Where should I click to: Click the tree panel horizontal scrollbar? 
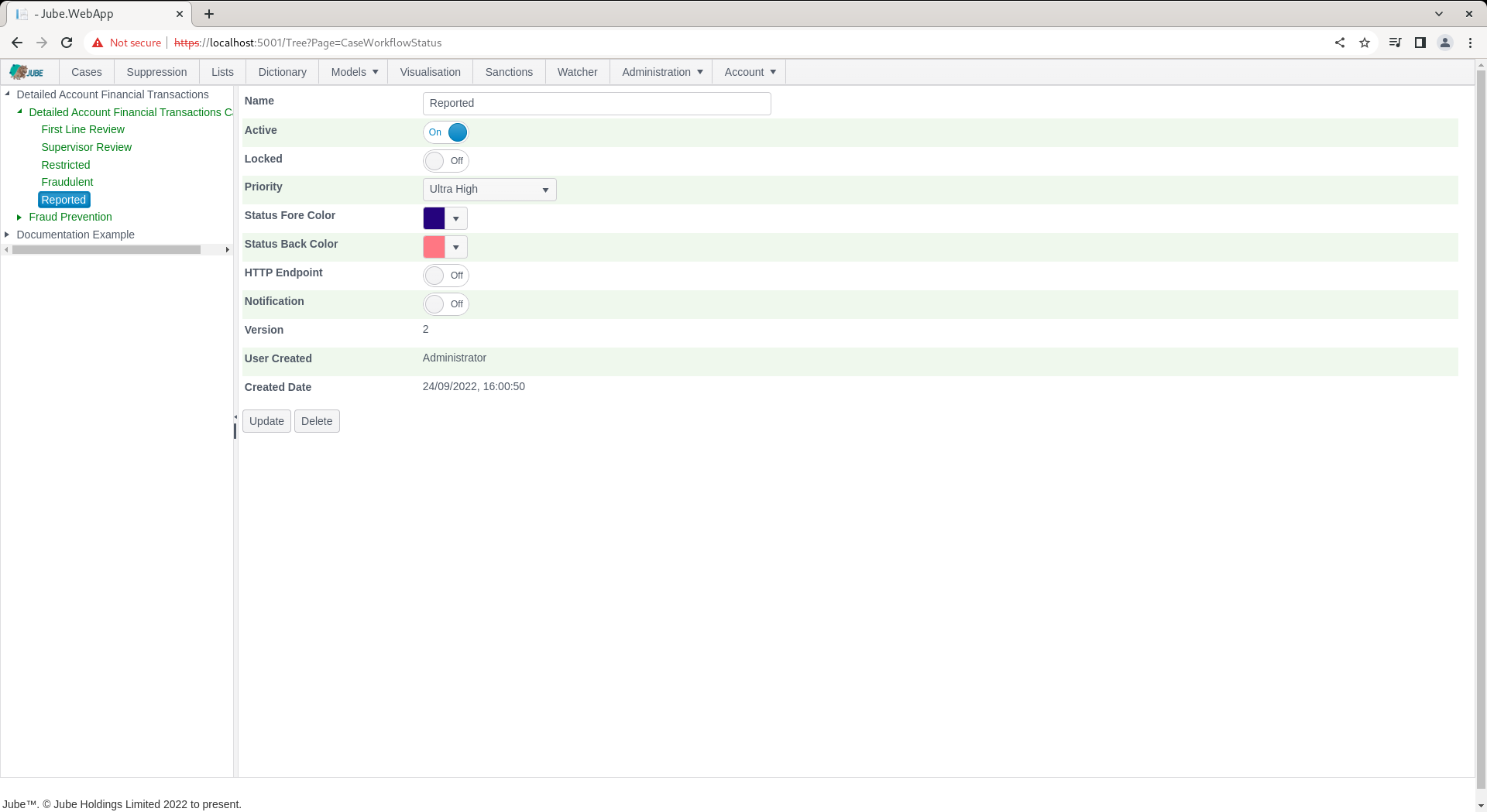pyautogui.click(x=107, y=250)
